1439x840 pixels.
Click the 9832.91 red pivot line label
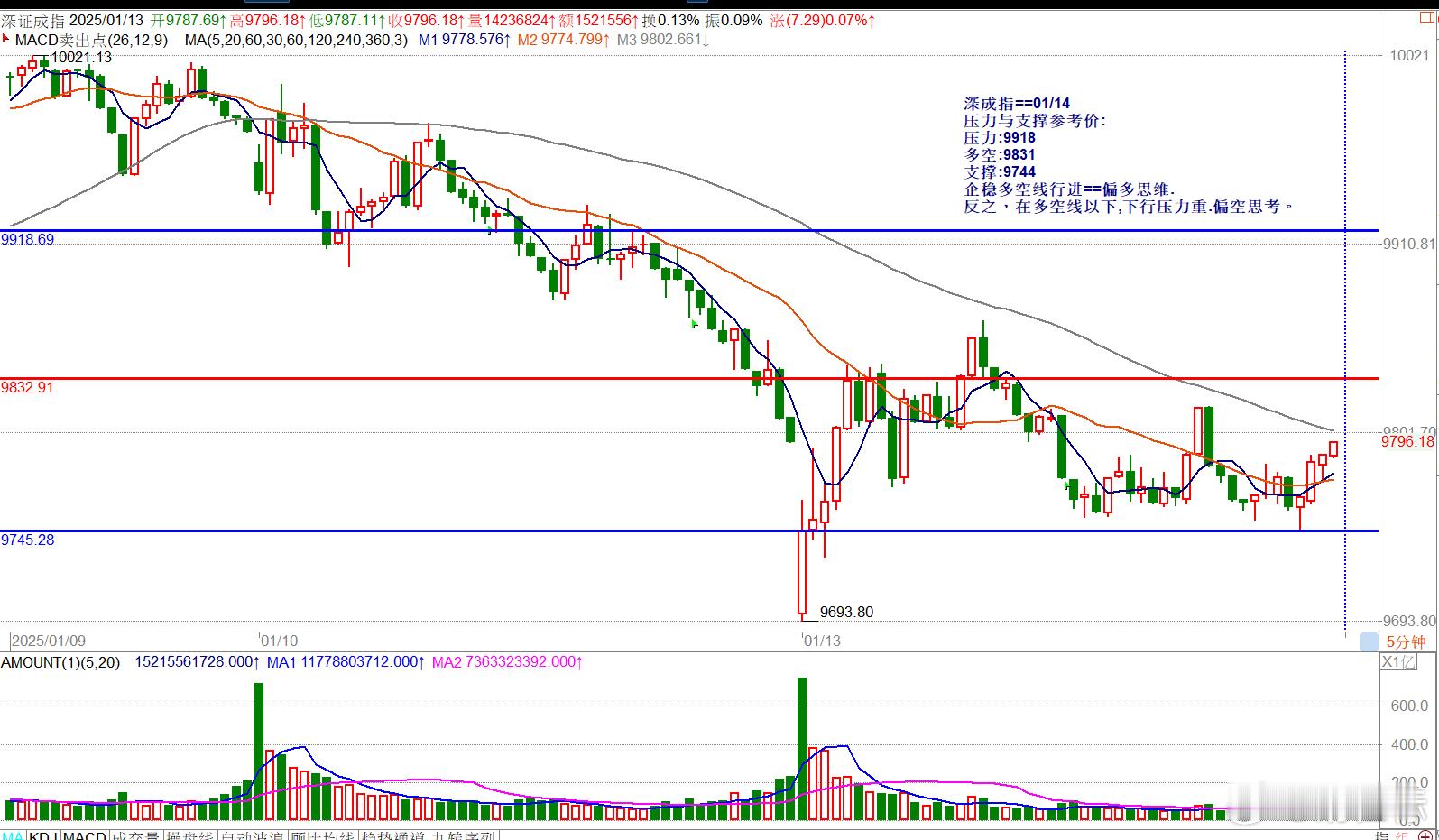(x=28, y=387)
